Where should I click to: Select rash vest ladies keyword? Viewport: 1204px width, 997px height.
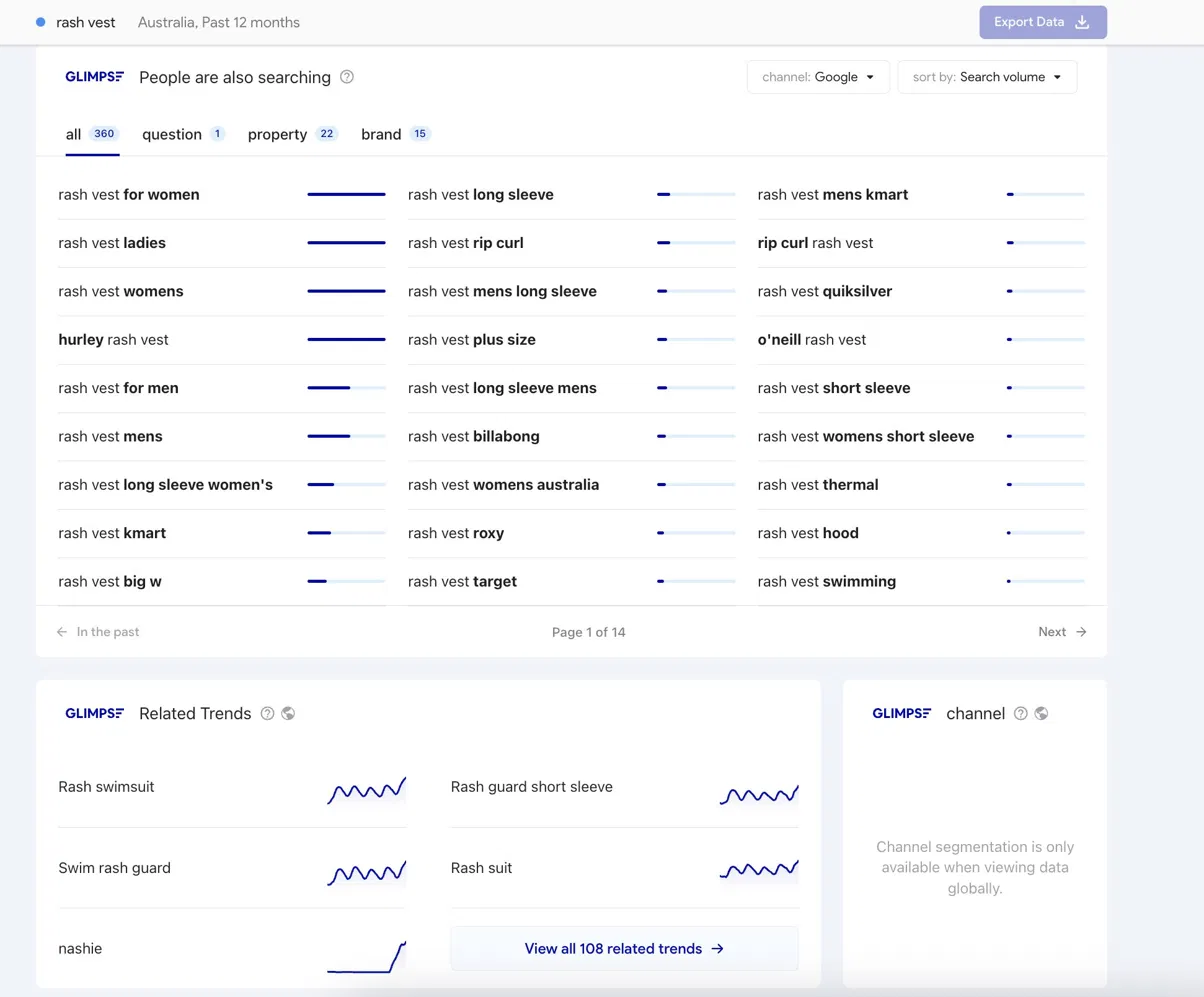(112, 243)
